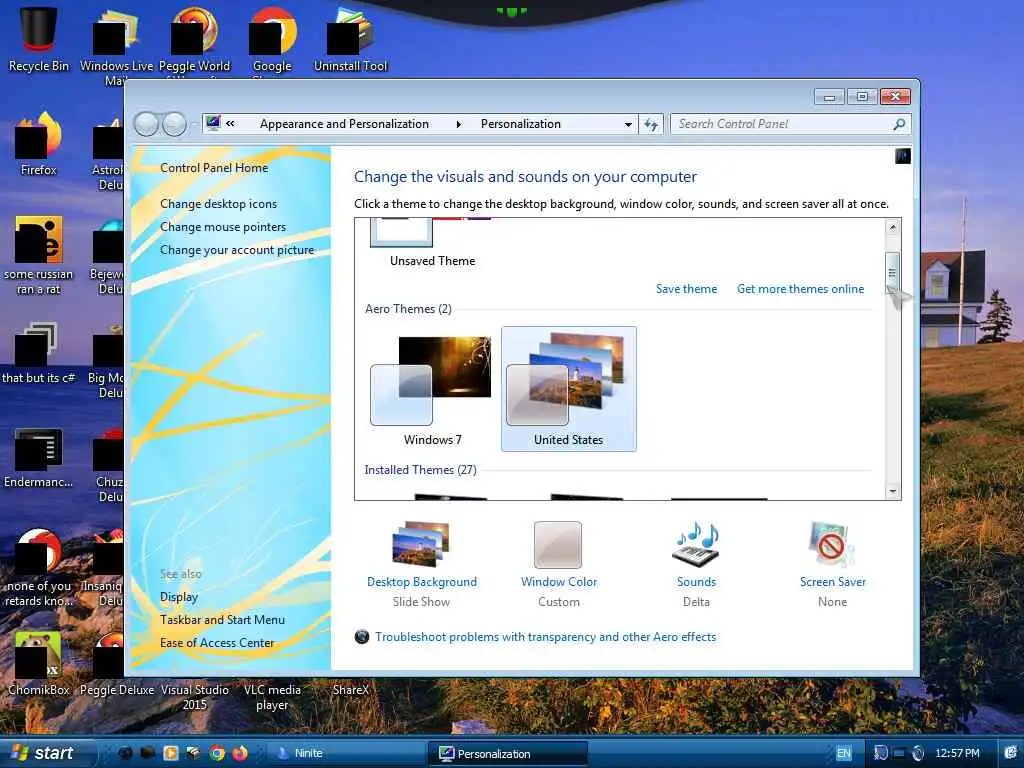Viewport: 1024px width, 768px height.
Task: Click the ShareX desktop label
Action: 351,690
